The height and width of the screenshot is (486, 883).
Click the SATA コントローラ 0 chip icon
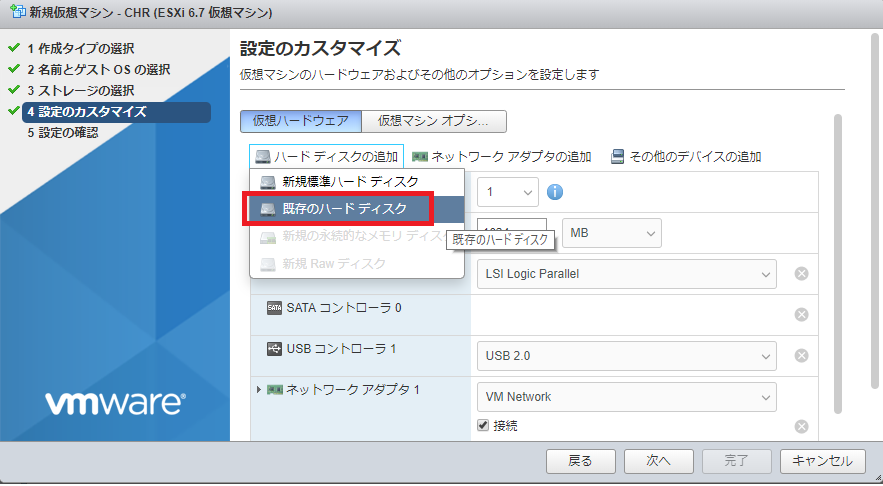pos(274,308)
